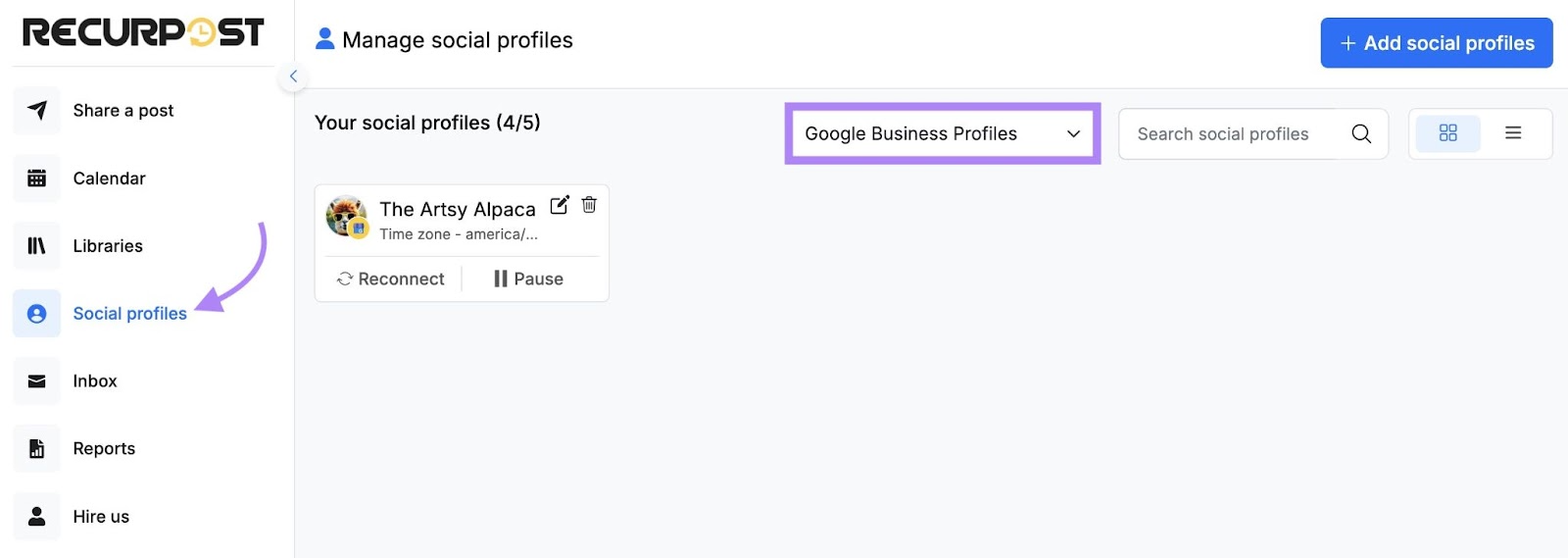1568x558 pixels.
Task: Edit The Artsy Alpaca profile
Action: point(560,205)
